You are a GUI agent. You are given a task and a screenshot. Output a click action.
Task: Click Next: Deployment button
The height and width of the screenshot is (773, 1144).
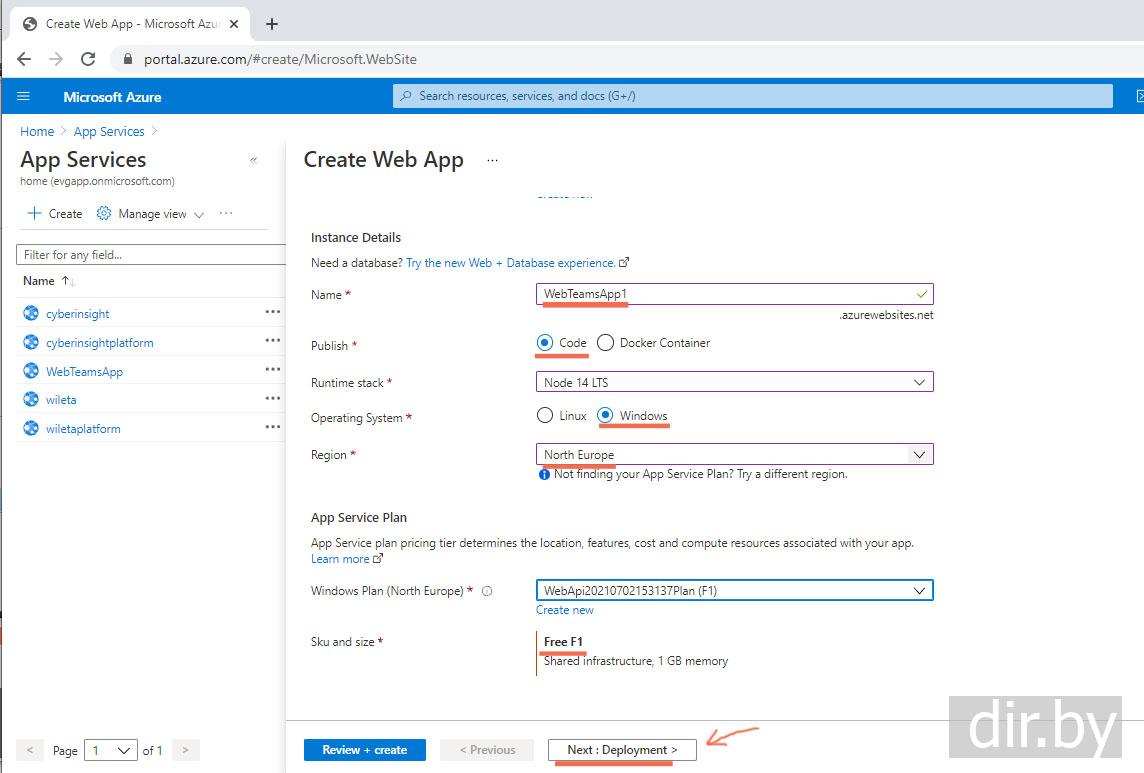[x=622, y=750]
